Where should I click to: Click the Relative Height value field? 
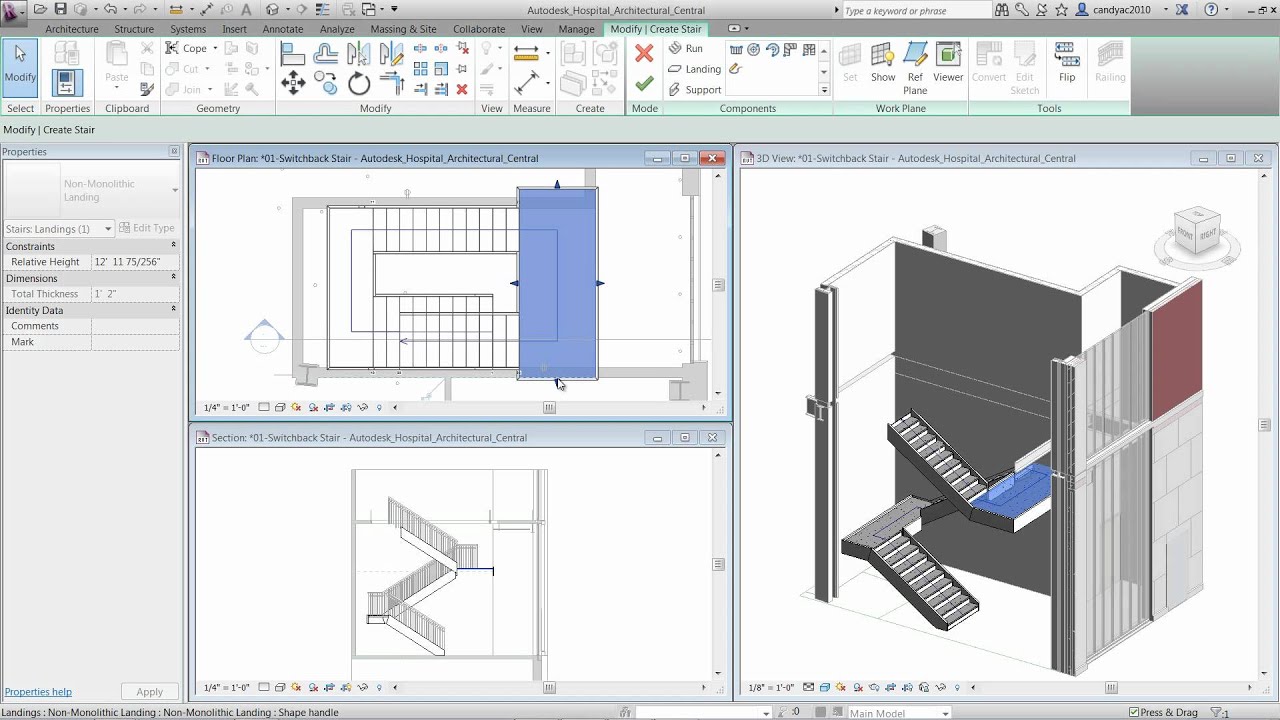click(x=135, y=262)
